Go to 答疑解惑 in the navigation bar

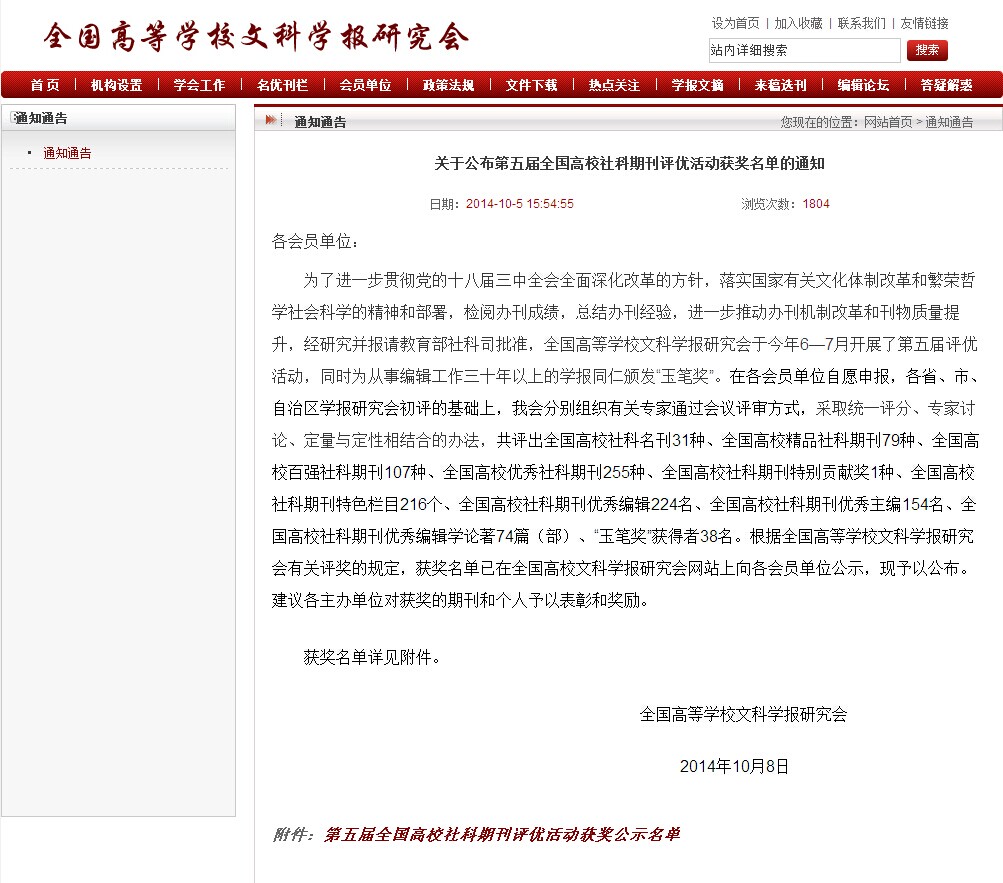point(946,85)
